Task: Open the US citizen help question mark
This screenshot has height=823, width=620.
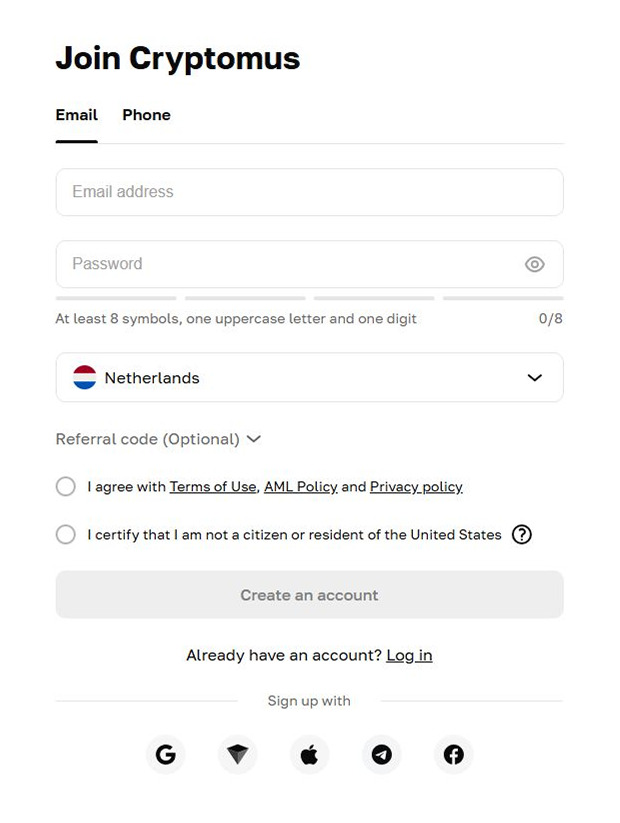Action: (522, 535)
